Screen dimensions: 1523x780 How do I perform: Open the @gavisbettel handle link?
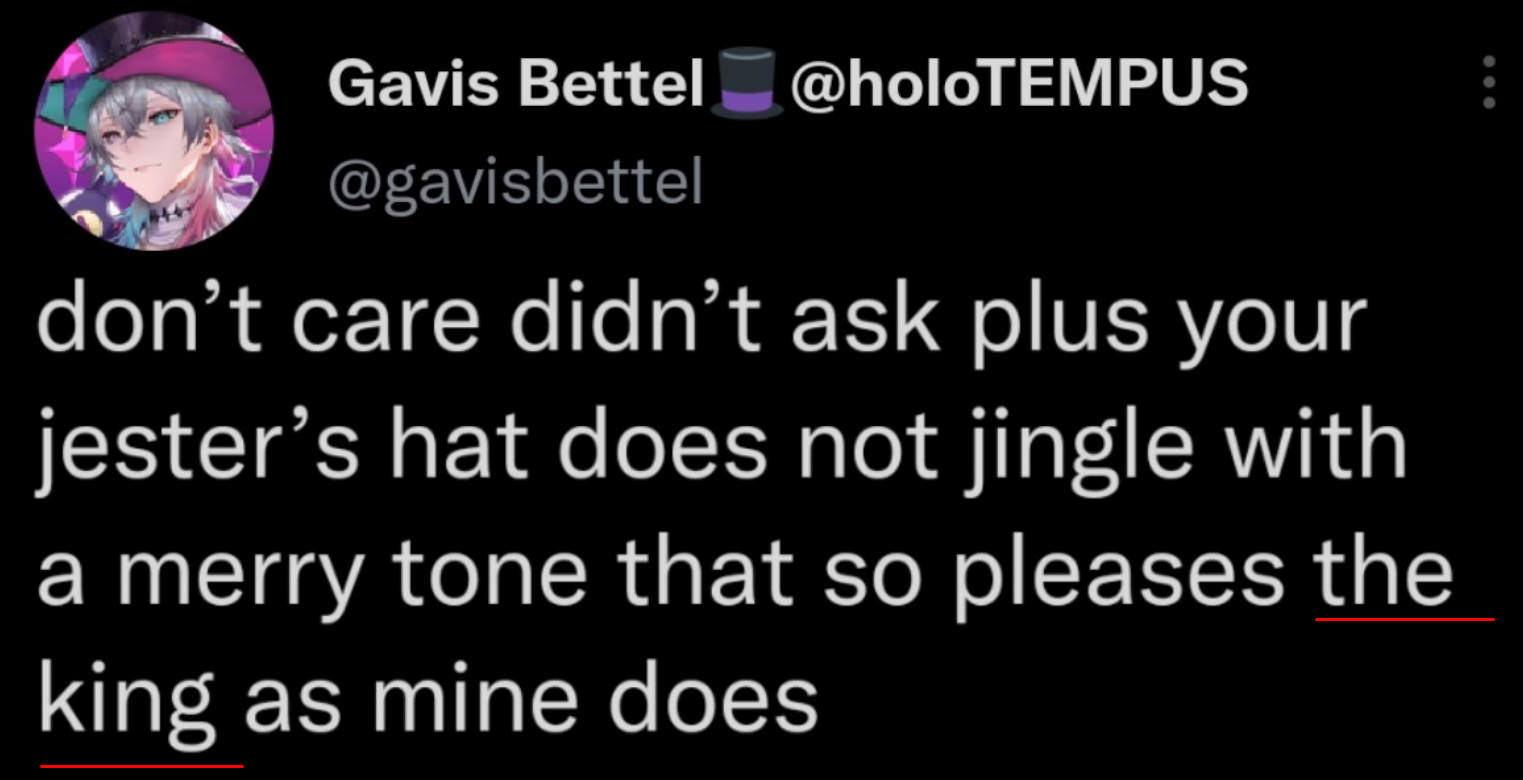click(516, 185)
